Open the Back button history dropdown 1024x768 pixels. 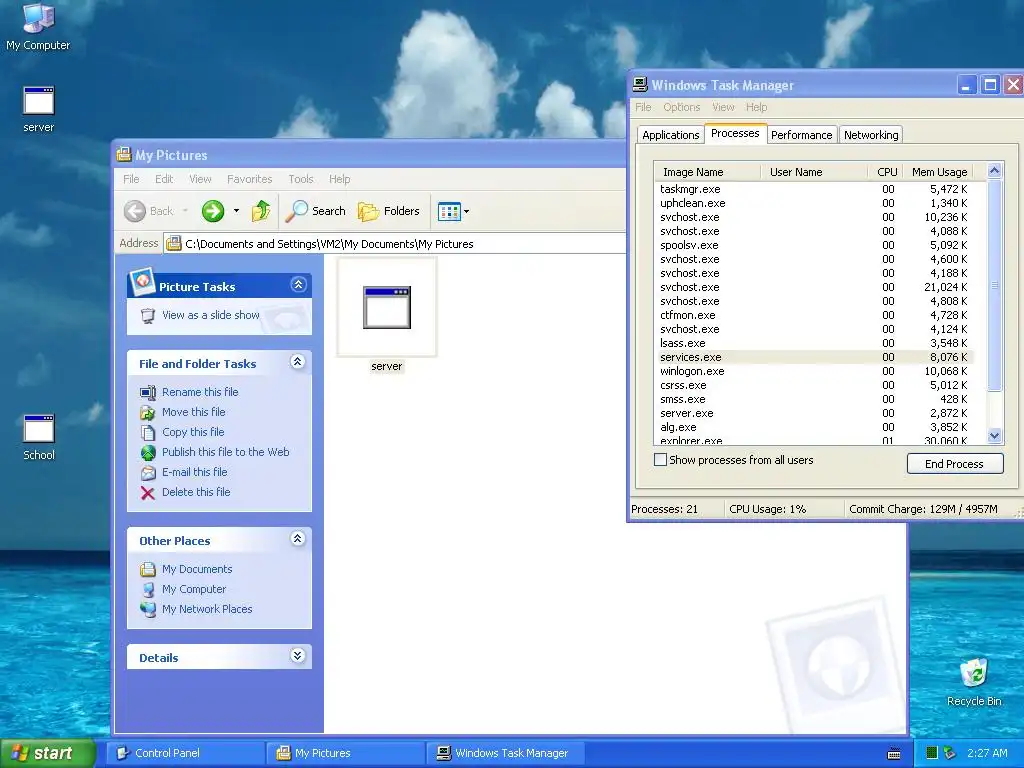[185, 211]
